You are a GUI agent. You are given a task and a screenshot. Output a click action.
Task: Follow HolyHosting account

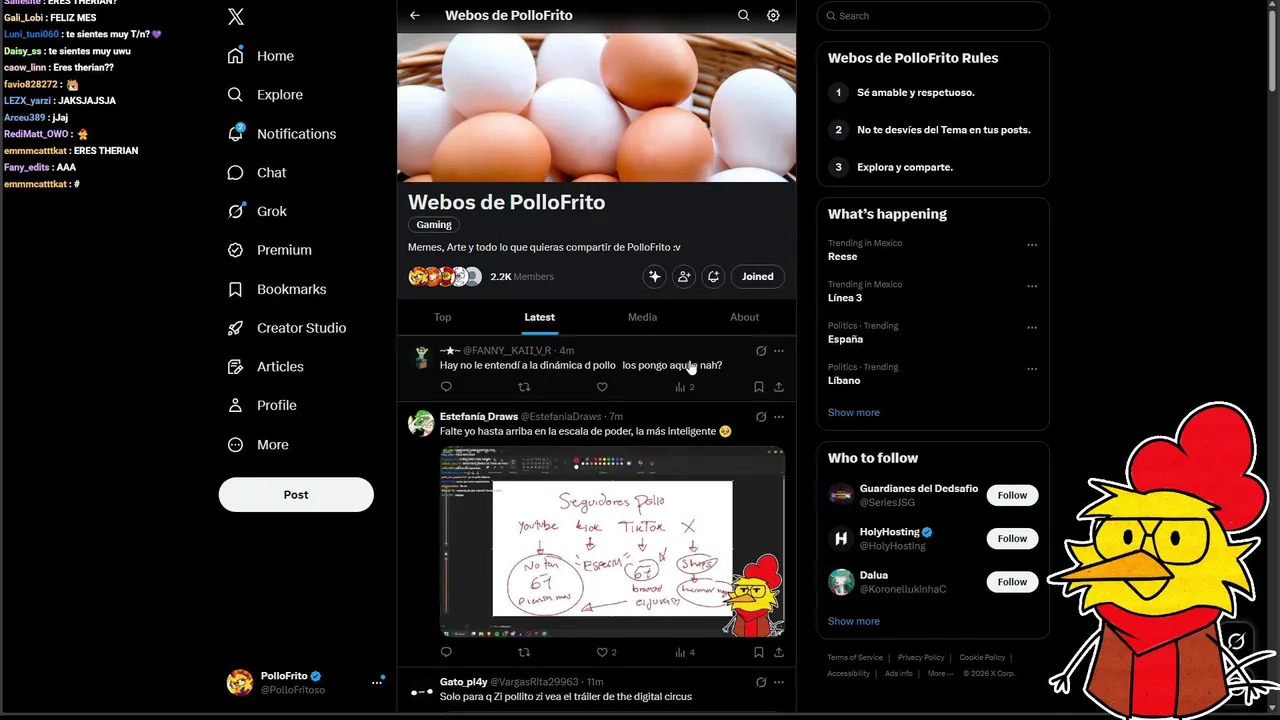[1012, 538]
